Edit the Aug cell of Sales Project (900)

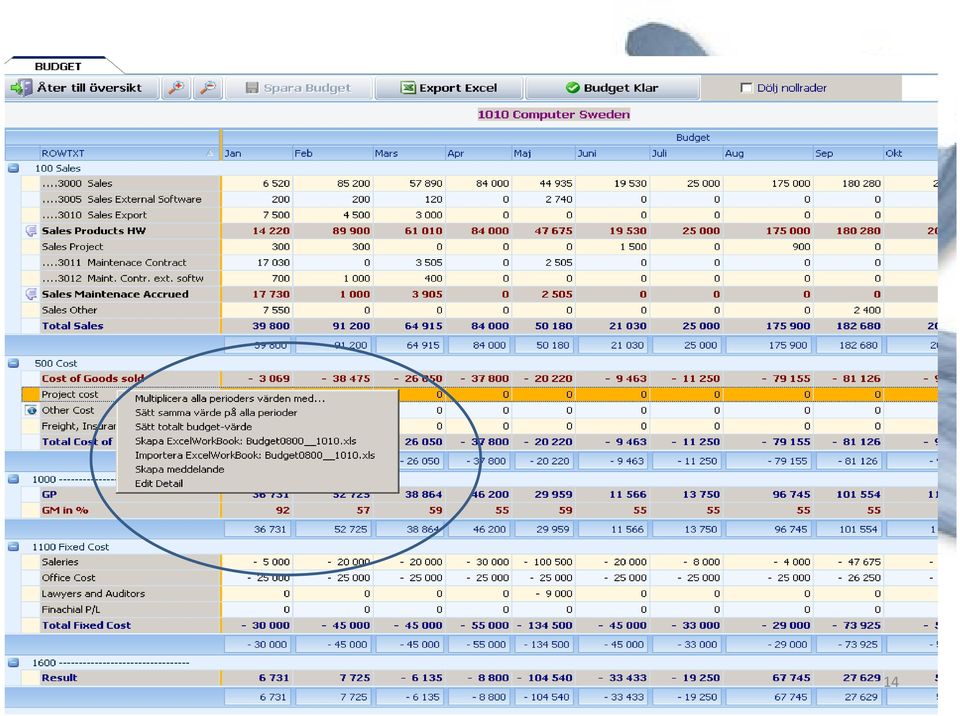tap(767, 246)
